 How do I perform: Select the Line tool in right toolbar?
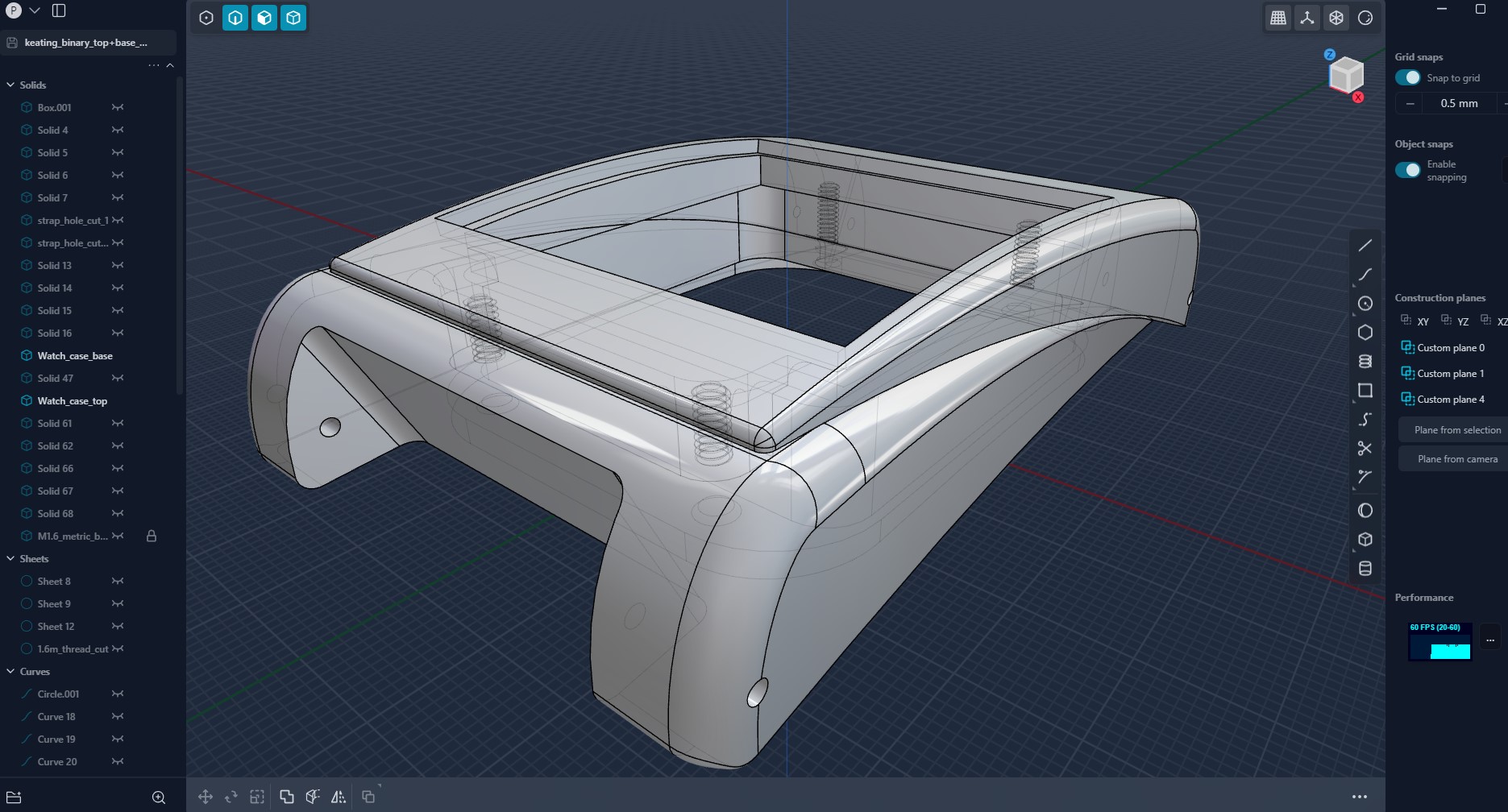[1365, 246]
